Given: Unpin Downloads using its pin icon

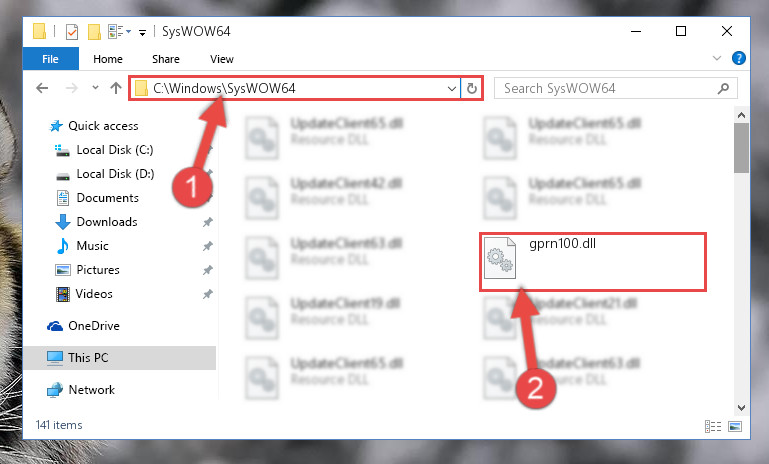Looking at the screenshot, I should point(207,222).
